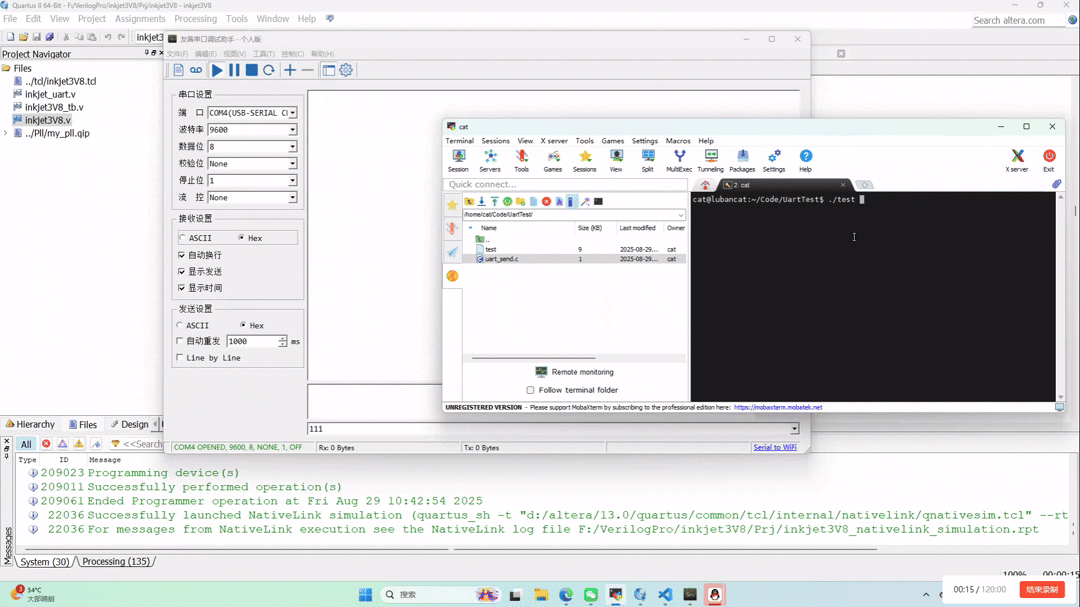
Task: Click the All messages filter button
Action: click(x=25, y=444)
